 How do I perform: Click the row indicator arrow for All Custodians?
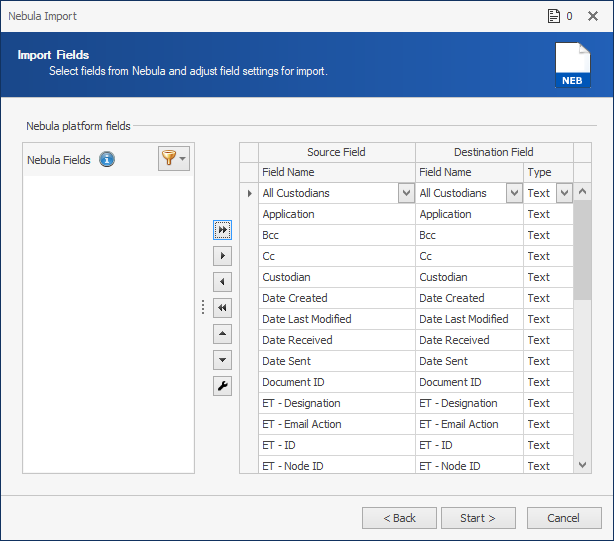249,193
